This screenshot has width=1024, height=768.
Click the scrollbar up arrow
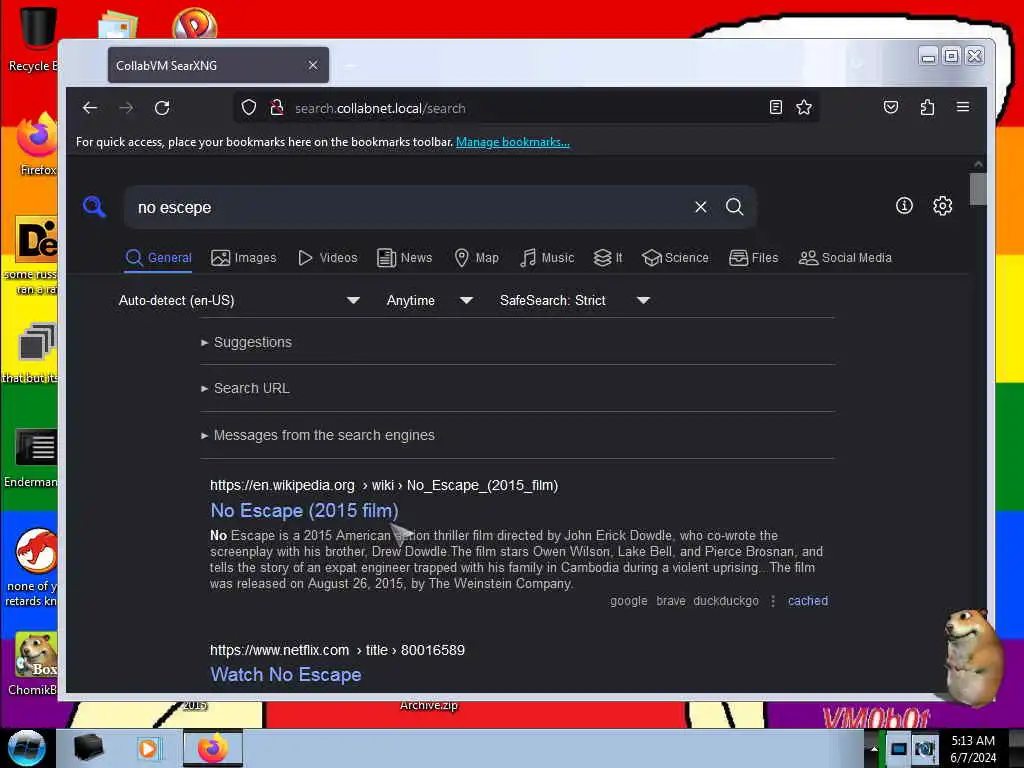978,164
